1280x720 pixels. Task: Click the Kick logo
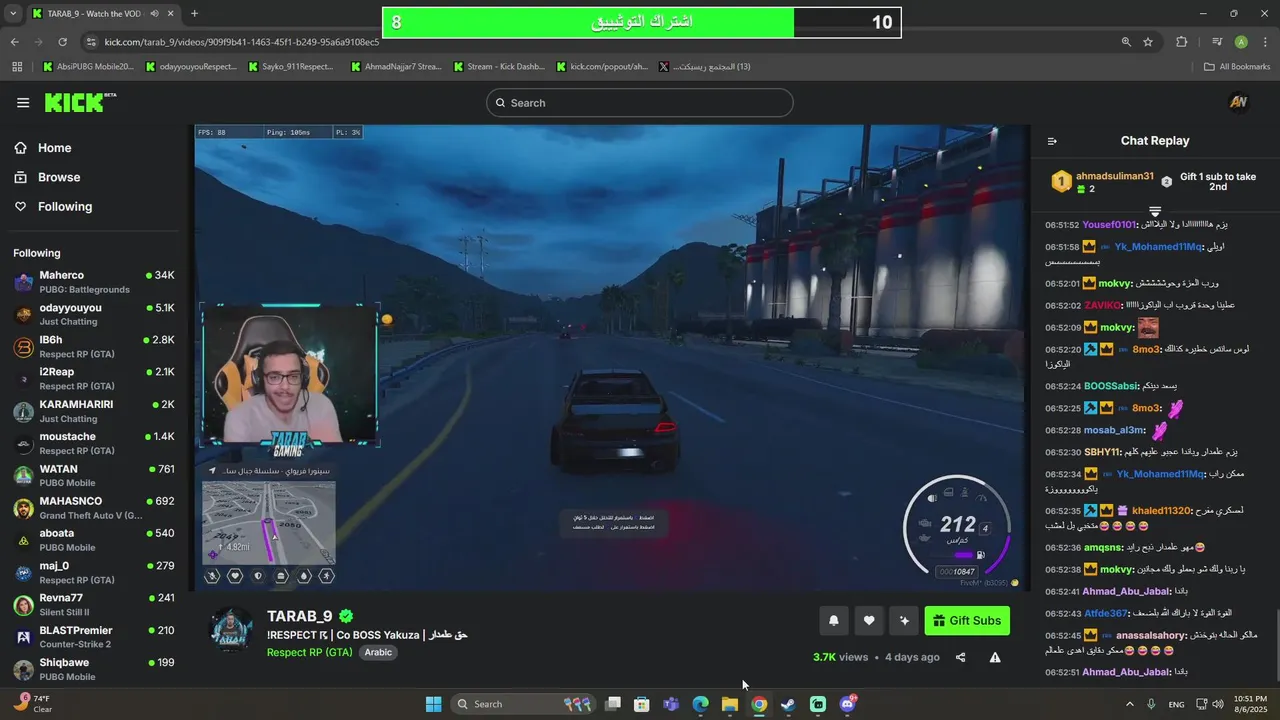pyautogui.click(x=80, y=102)
